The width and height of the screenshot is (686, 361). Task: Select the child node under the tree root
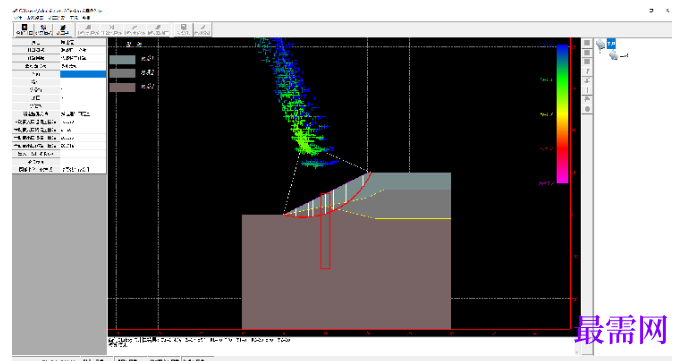624,56
